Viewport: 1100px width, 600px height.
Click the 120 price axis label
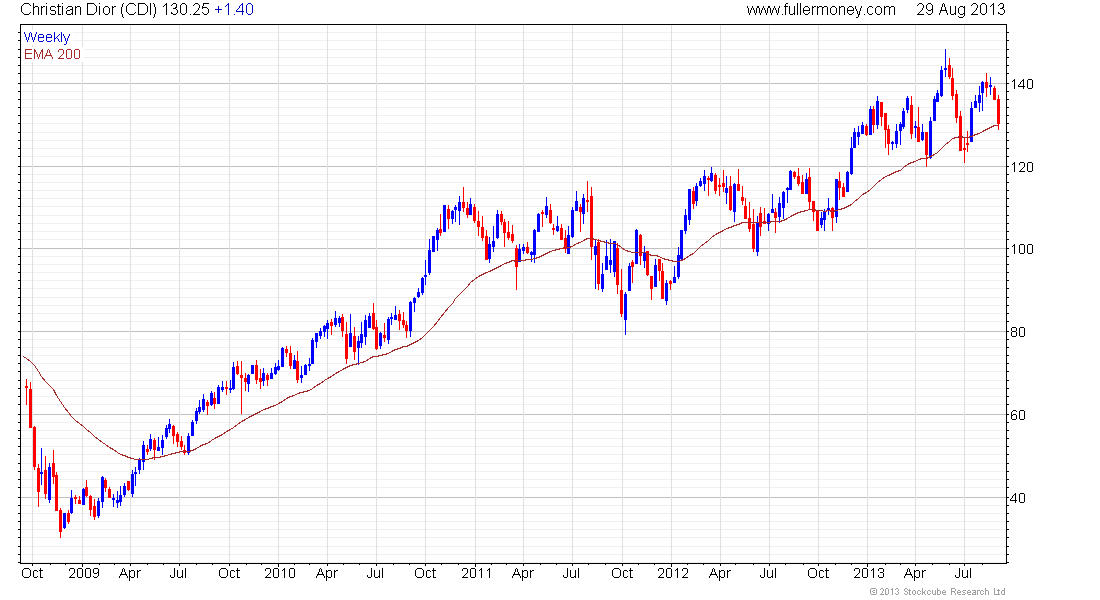tap(1021, 167)
